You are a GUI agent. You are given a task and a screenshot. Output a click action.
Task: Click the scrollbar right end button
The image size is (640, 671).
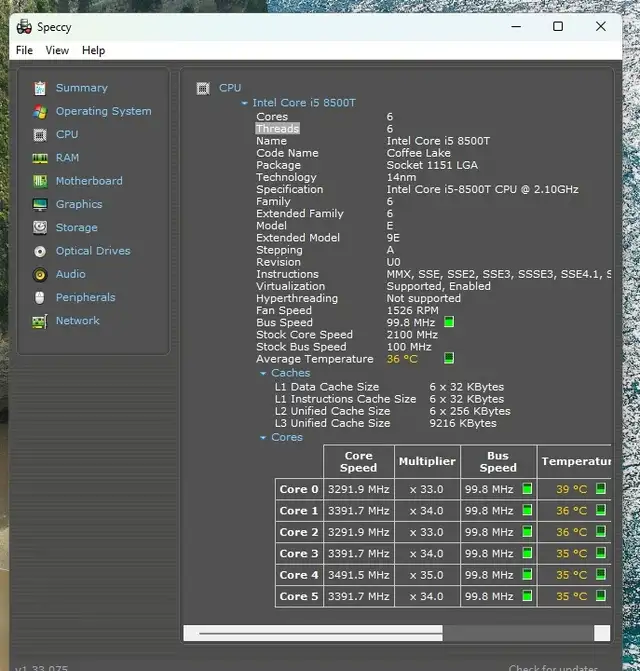click(602, 633)
